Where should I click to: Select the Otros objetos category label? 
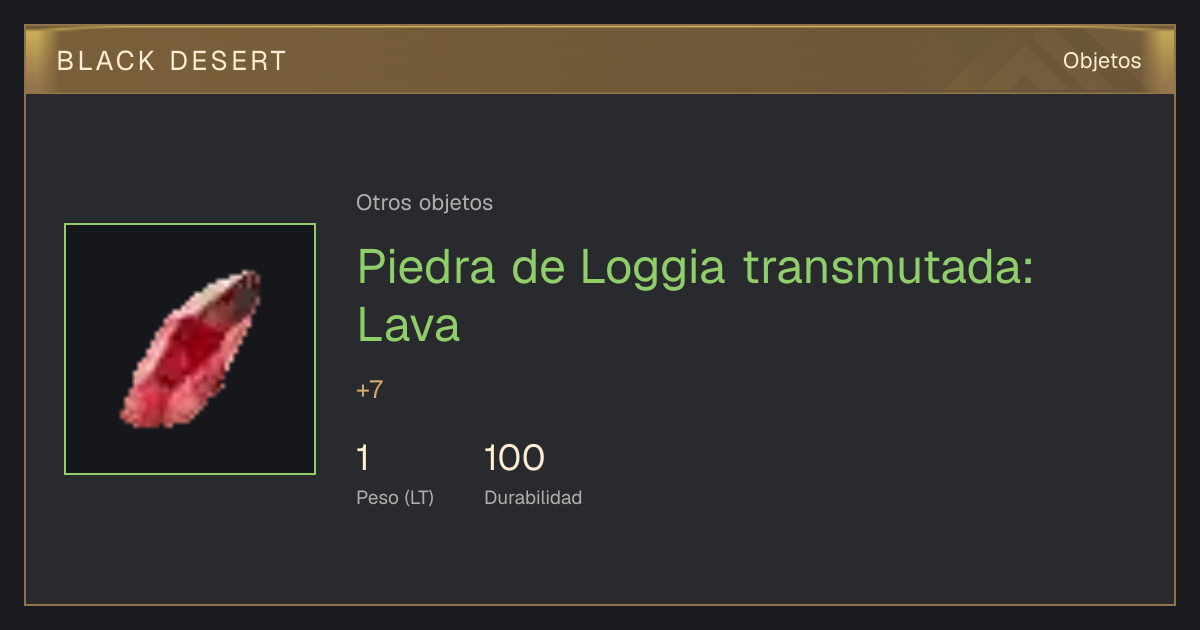click(x=424, y=203)
